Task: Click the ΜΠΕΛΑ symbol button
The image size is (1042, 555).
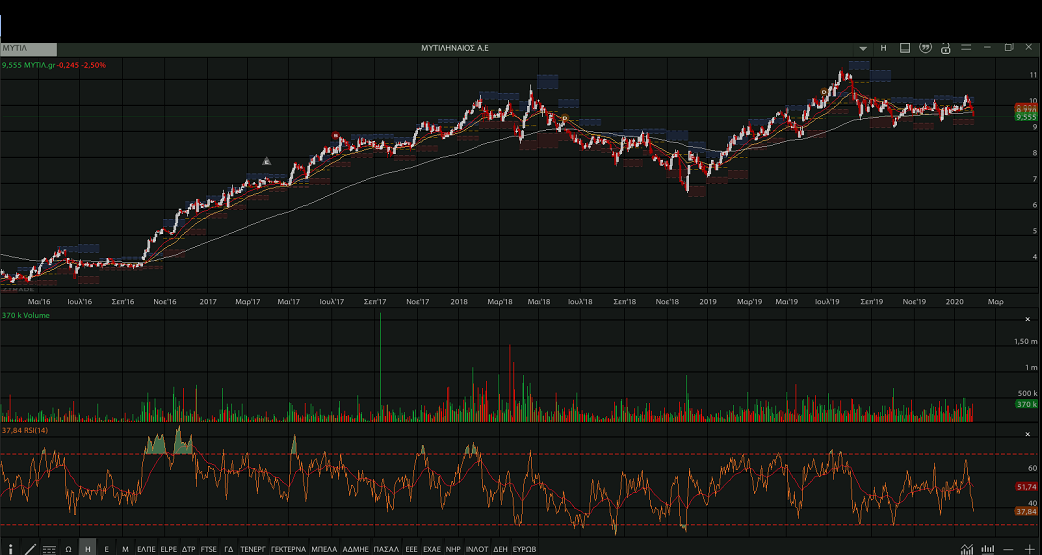Action: 324,548
